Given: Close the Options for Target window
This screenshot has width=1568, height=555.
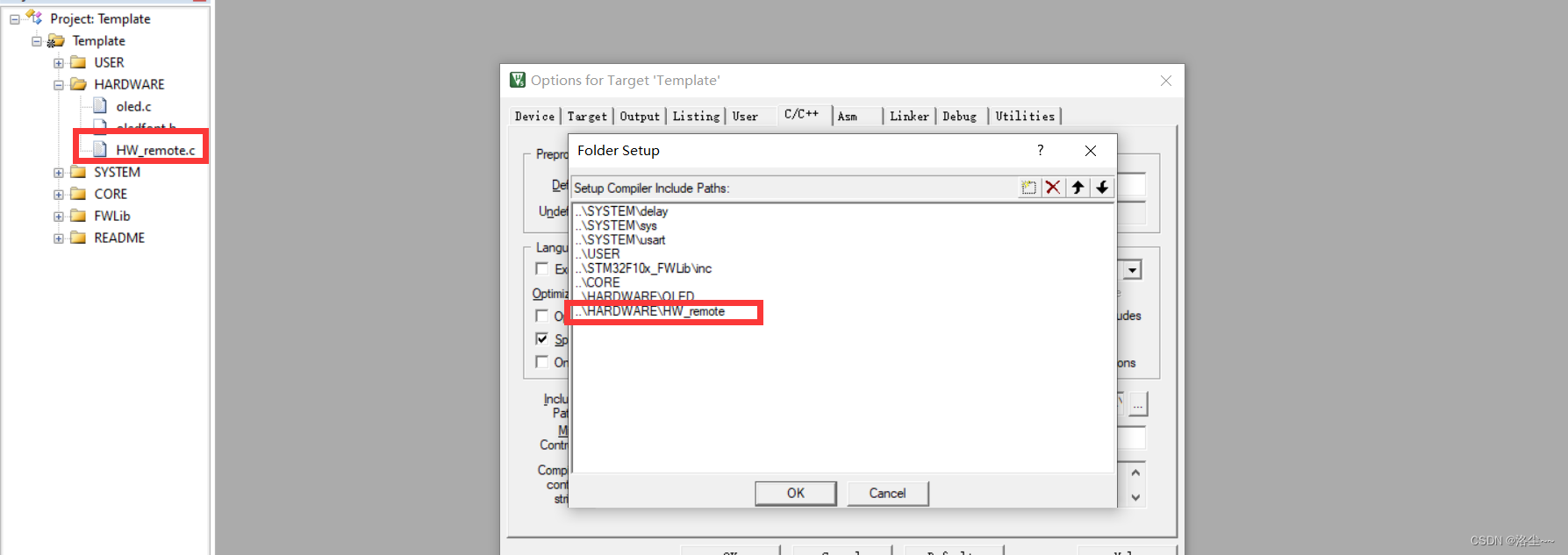Looking at the screenshot, I should 1166,81.
